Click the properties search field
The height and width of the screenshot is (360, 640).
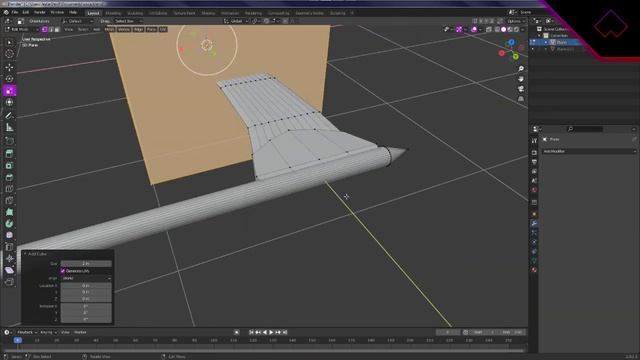pos(585,129)
